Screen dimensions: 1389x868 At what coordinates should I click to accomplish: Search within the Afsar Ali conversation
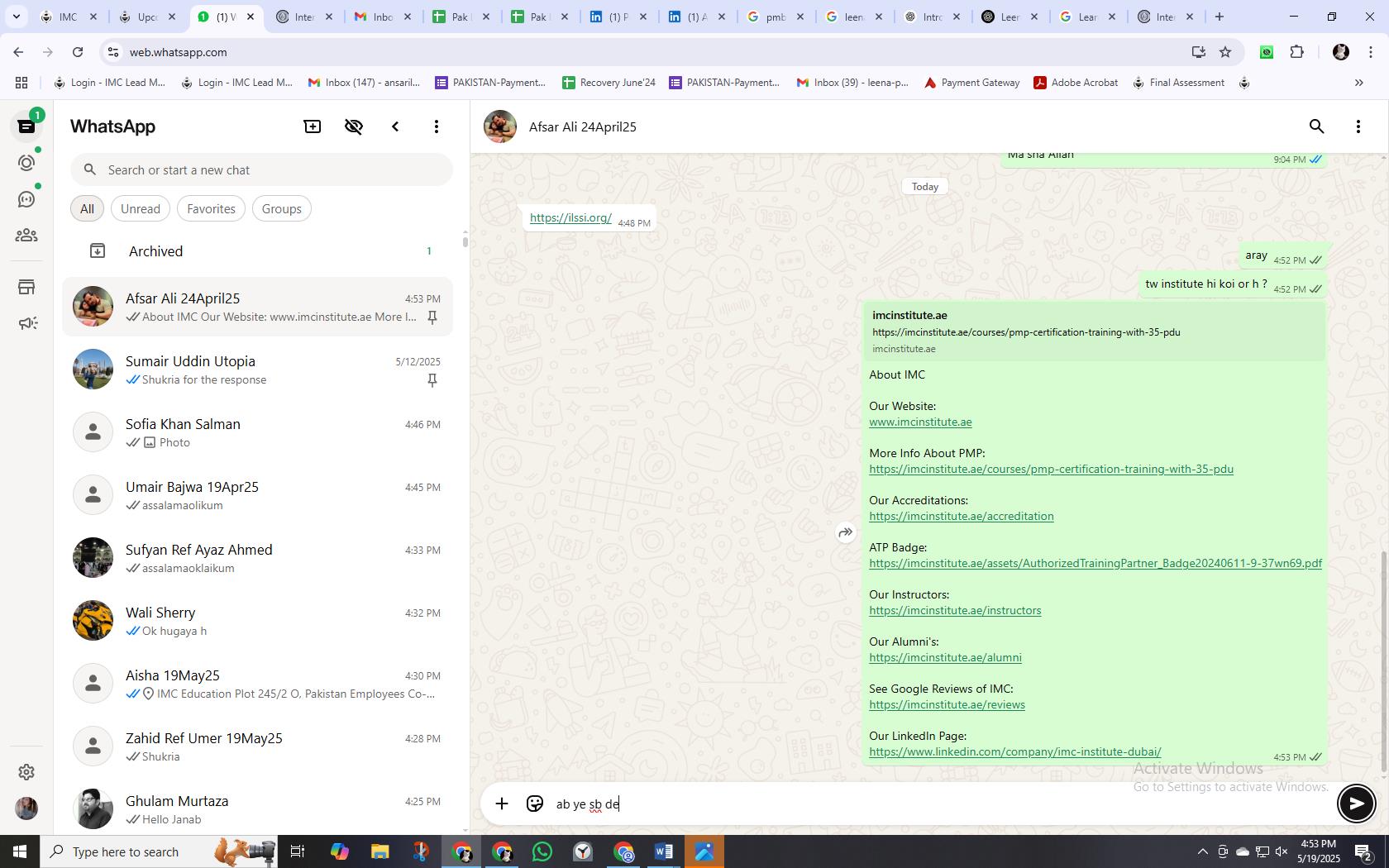coord(1316,126)
